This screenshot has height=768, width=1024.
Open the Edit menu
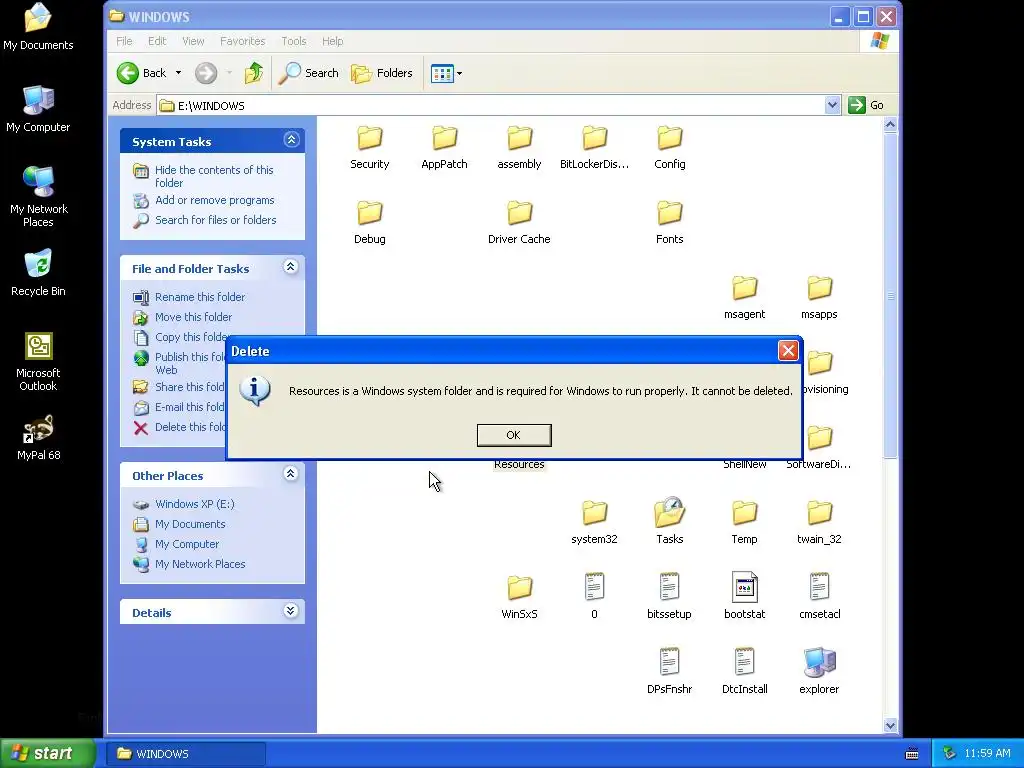[157, 41]
